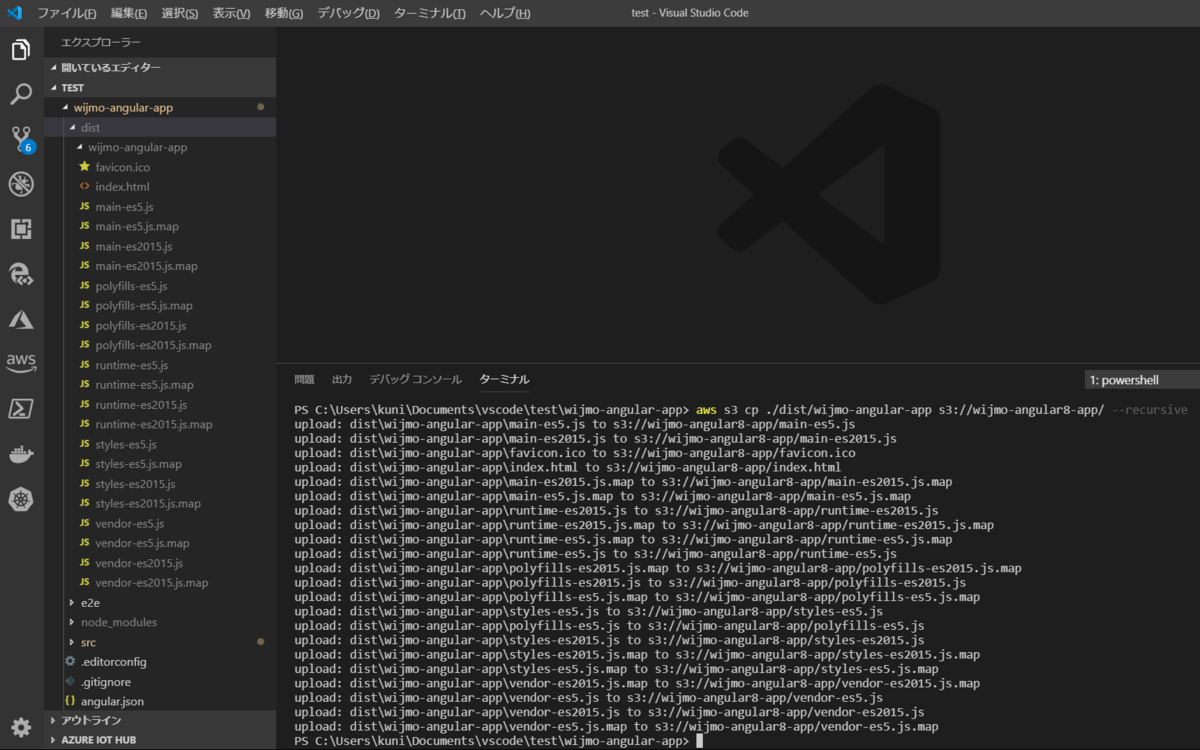Open the 表示 menu
Image resolution: width=1200 pixels, height=750 pixels.
pos(231,13)
